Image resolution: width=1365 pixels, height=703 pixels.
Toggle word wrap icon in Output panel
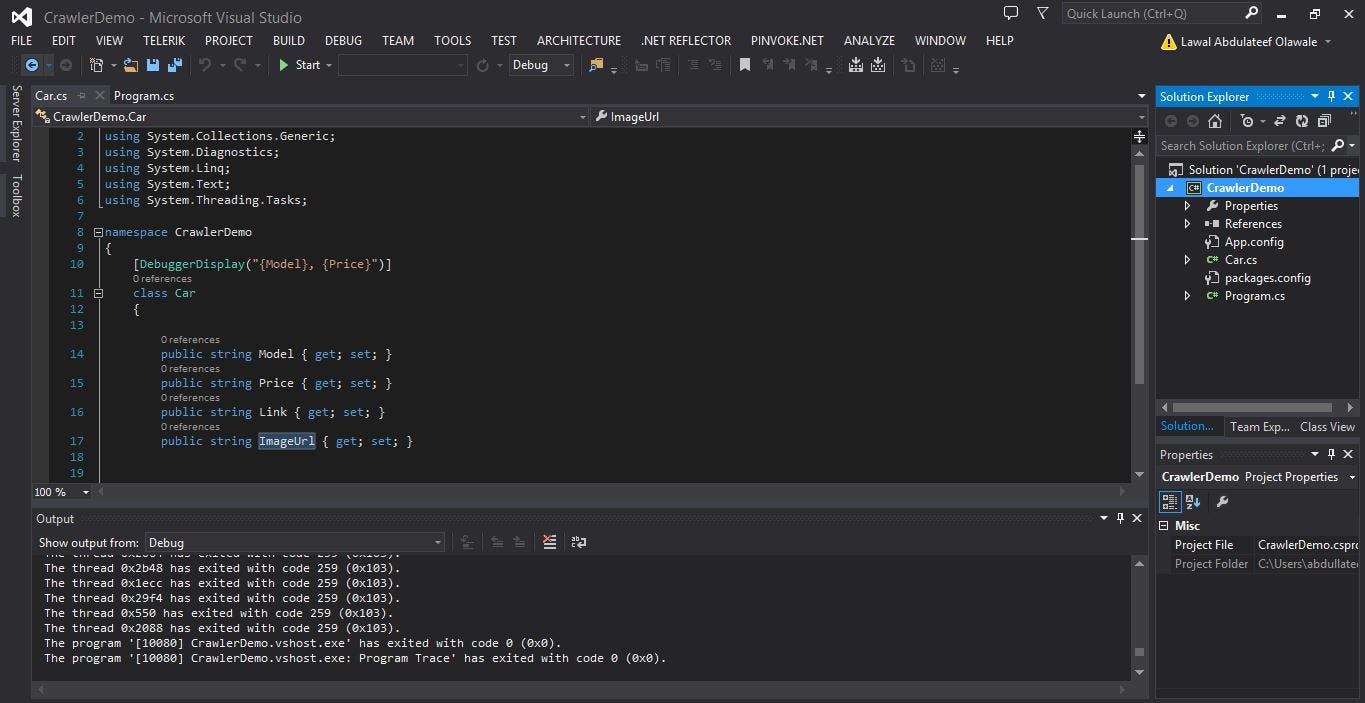click(579, 542)
